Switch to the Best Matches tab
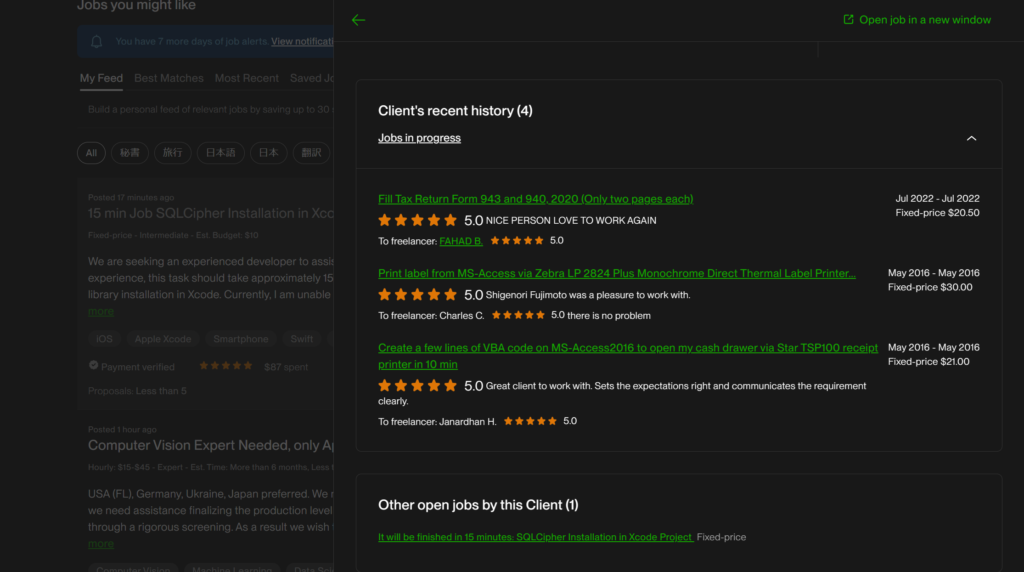Image resolution: width=1024 pixels, height=572 pixels. point(168,78)
